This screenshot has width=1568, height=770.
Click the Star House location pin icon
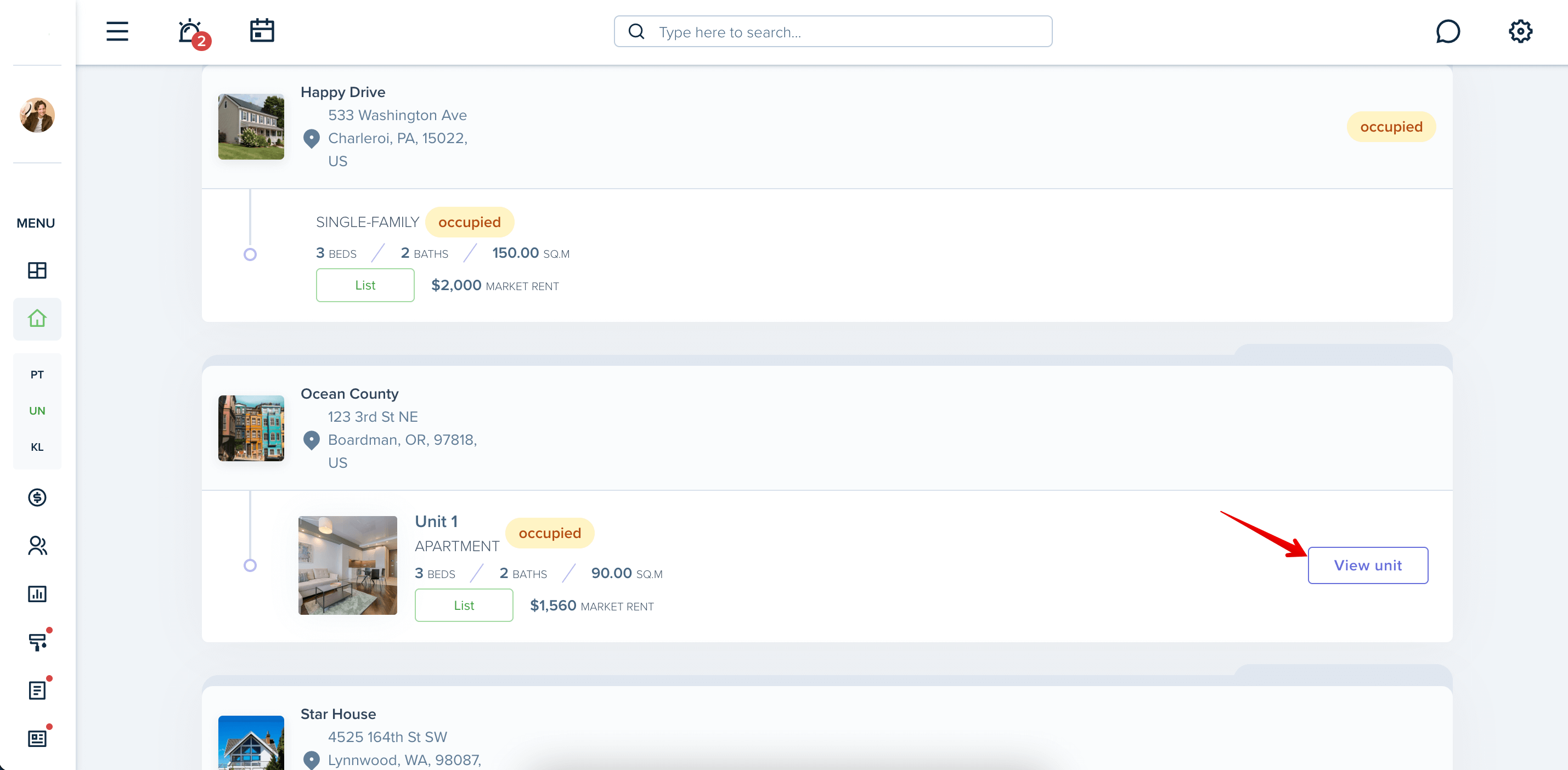[311, 760]
